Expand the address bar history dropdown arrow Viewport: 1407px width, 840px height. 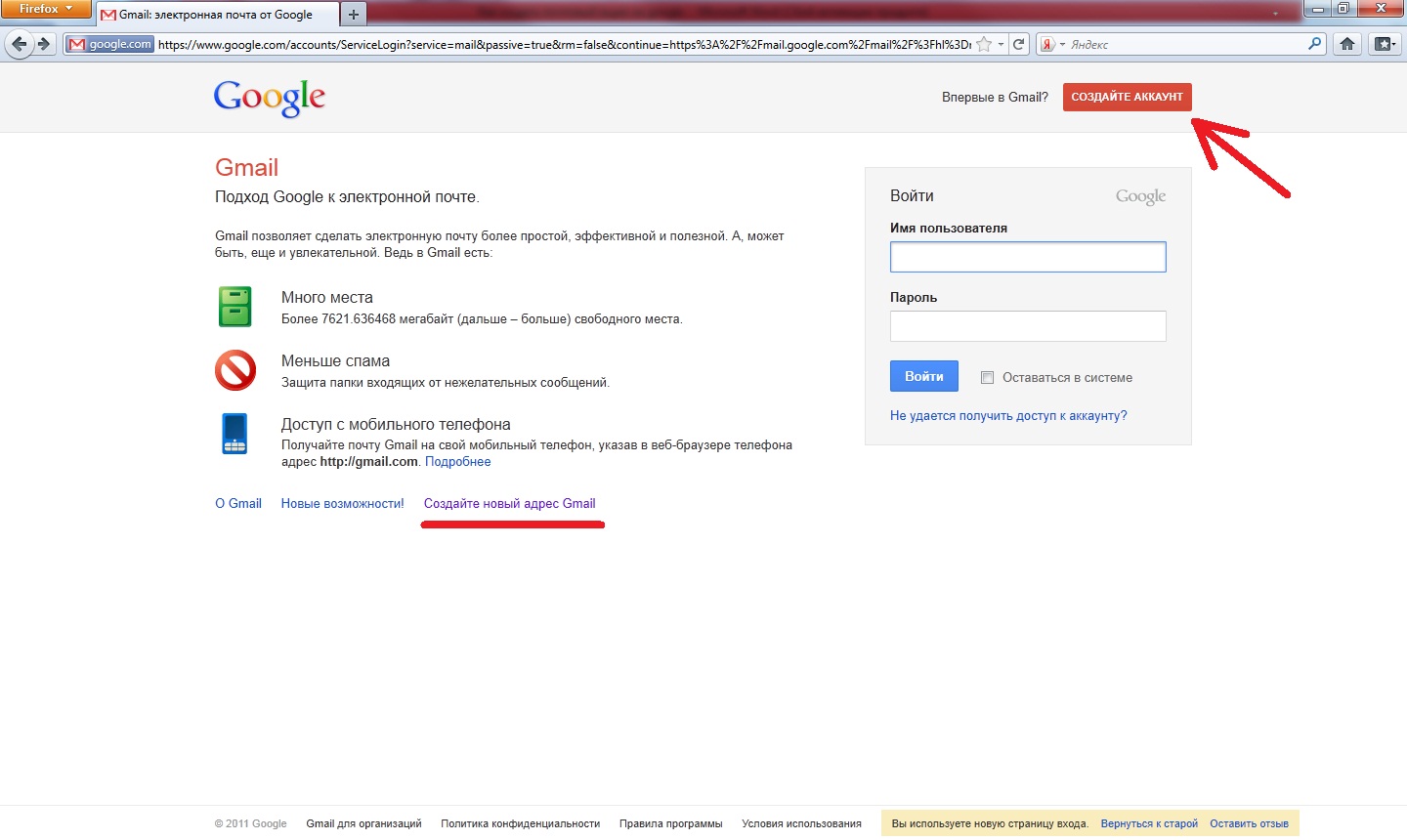(1001, 44)
